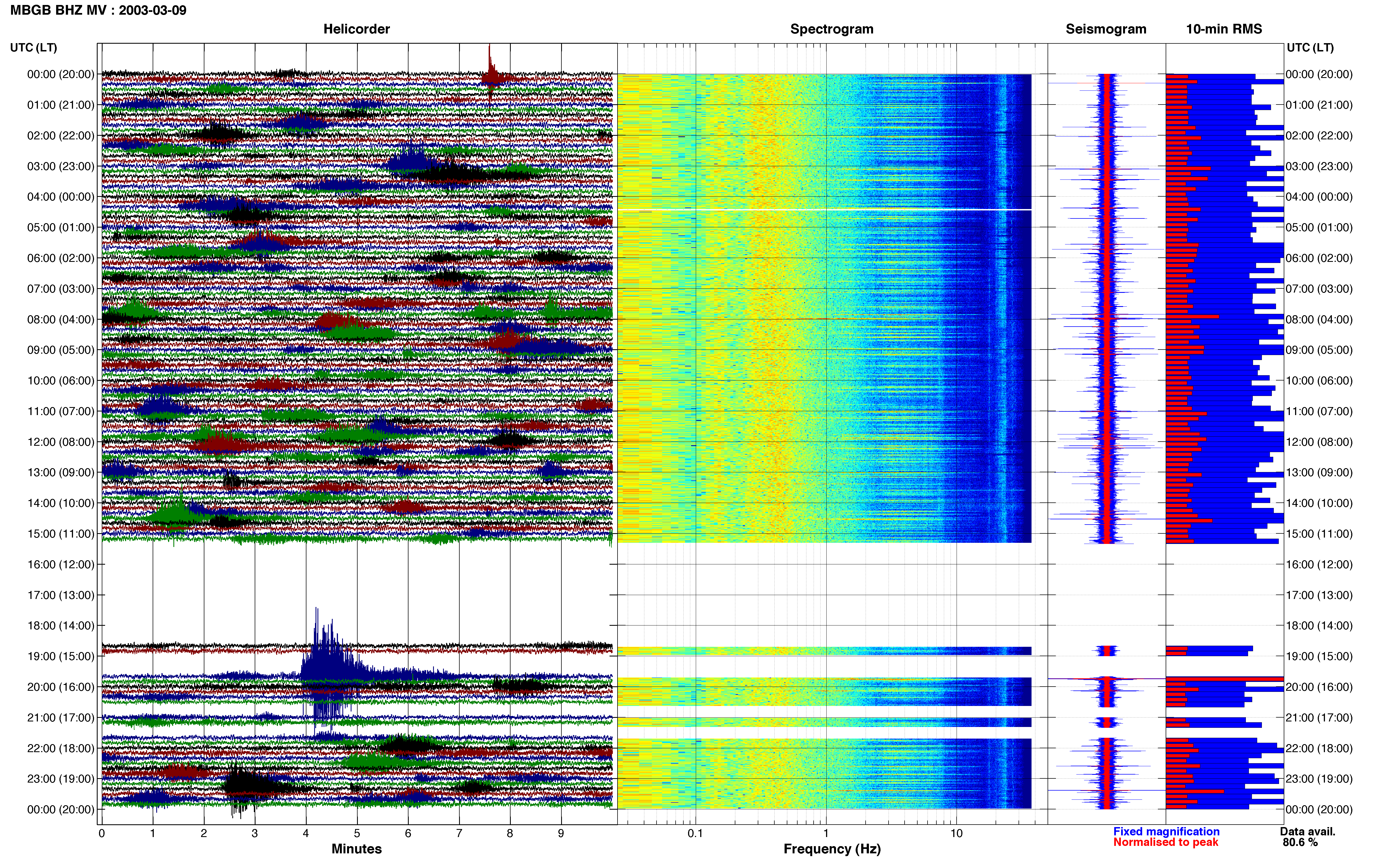Click the 'Fixed magnification' legend text
Viewport: 1388px width, 868px height.
click(x=1166, y=831)
